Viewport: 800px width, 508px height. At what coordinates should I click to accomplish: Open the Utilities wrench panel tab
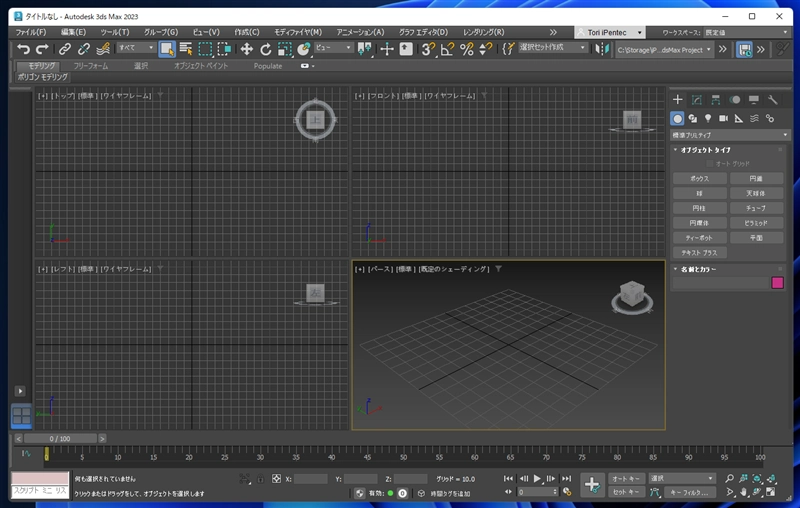coord(772,99)
